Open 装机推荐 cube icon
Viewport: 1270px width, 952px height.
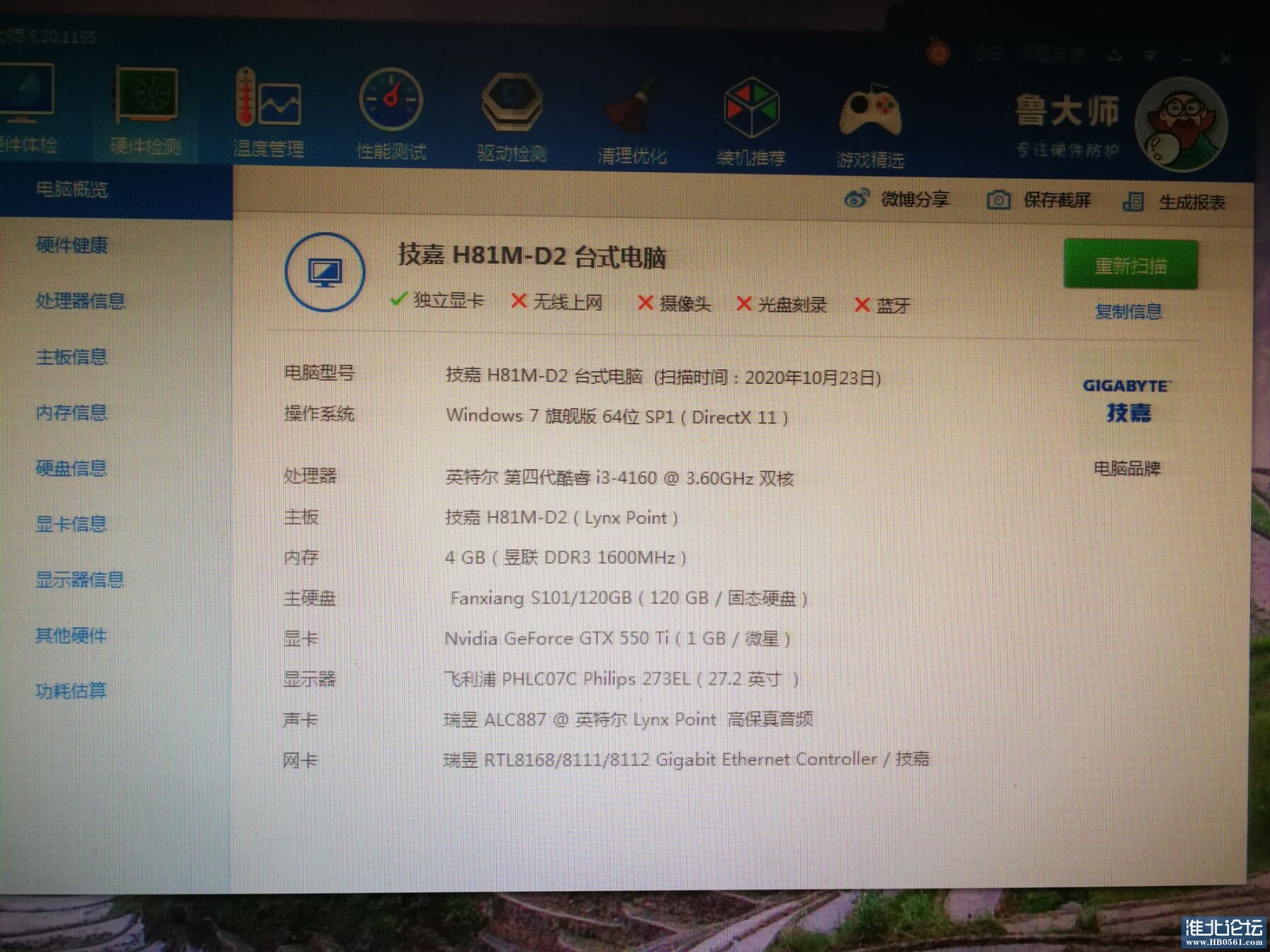(x=751, y=108)
